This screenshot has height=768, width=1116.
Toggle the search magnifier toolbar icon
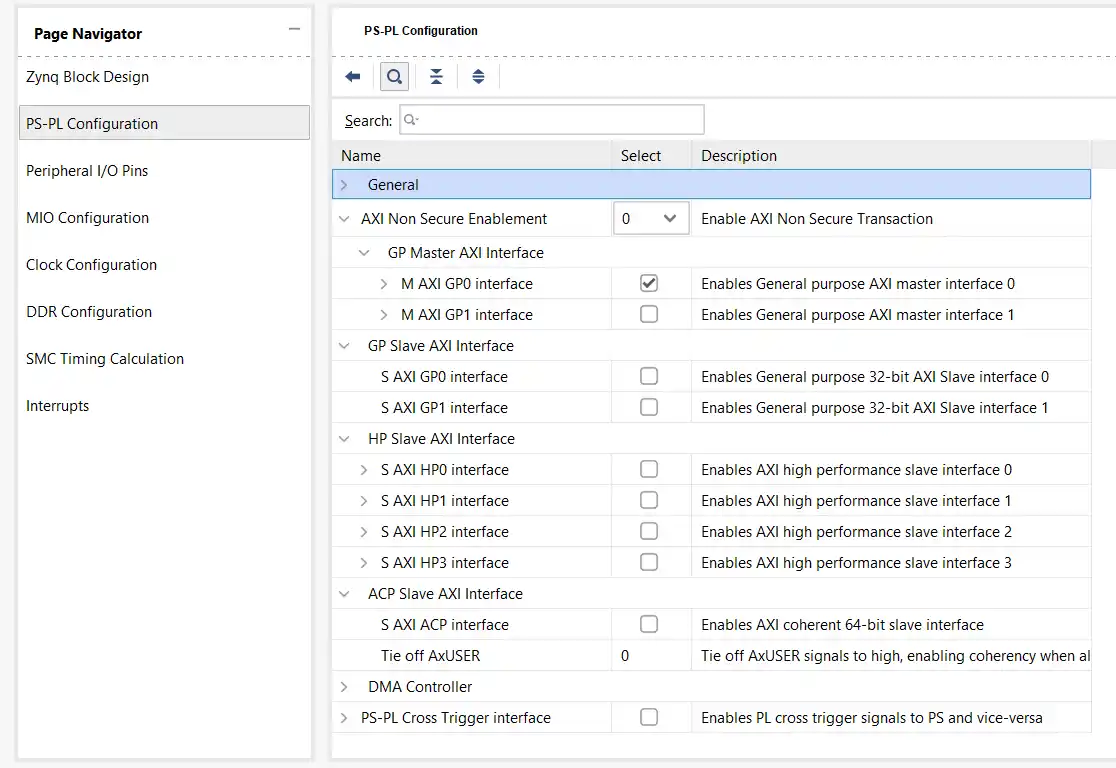pyautogui.click(x=395, y=77)
